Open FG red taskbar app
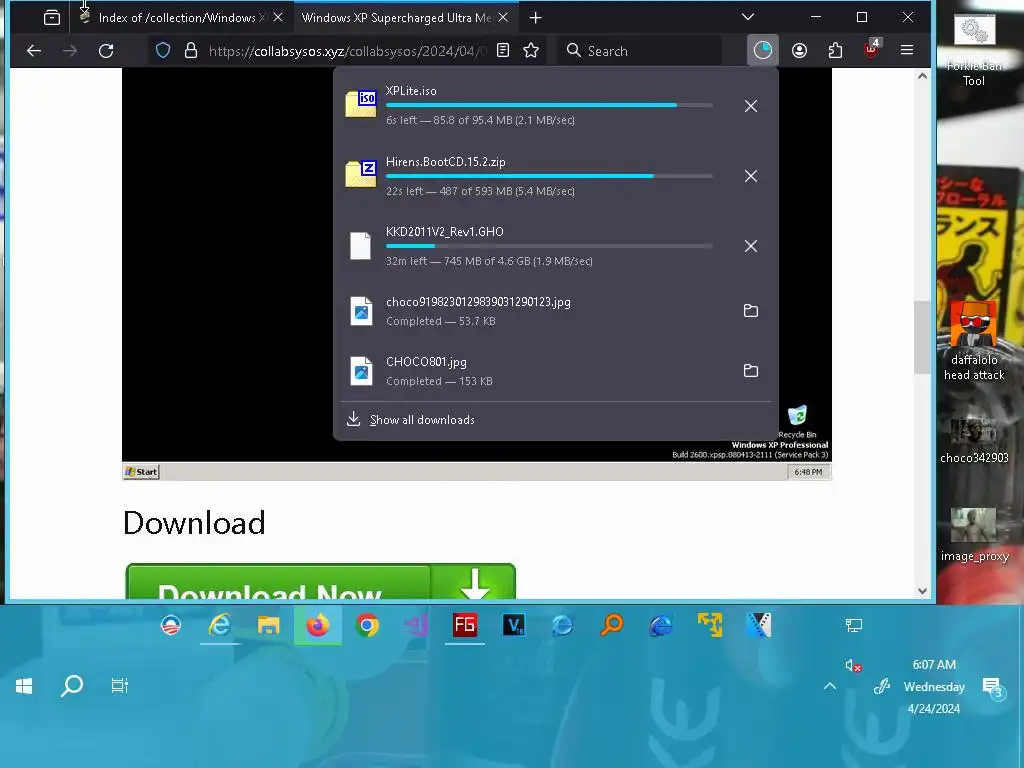Image resolution: width=1024 pixels, height=768 pixels. (x=465, y=626)
